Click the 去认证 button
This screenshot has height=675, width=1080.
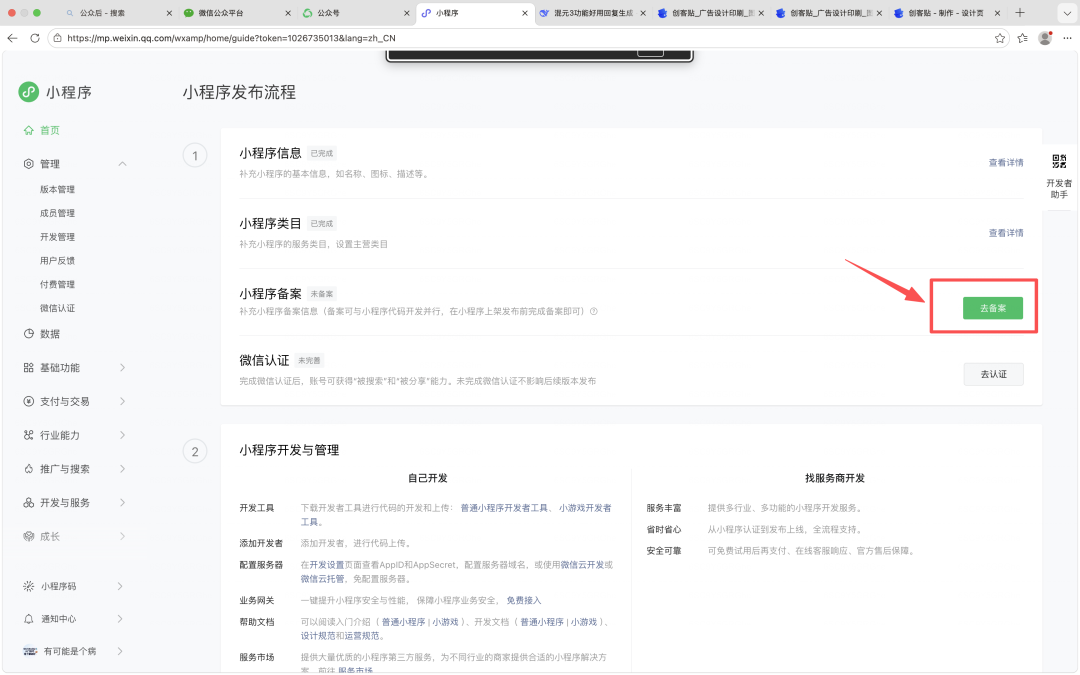(x=993, y=374)
